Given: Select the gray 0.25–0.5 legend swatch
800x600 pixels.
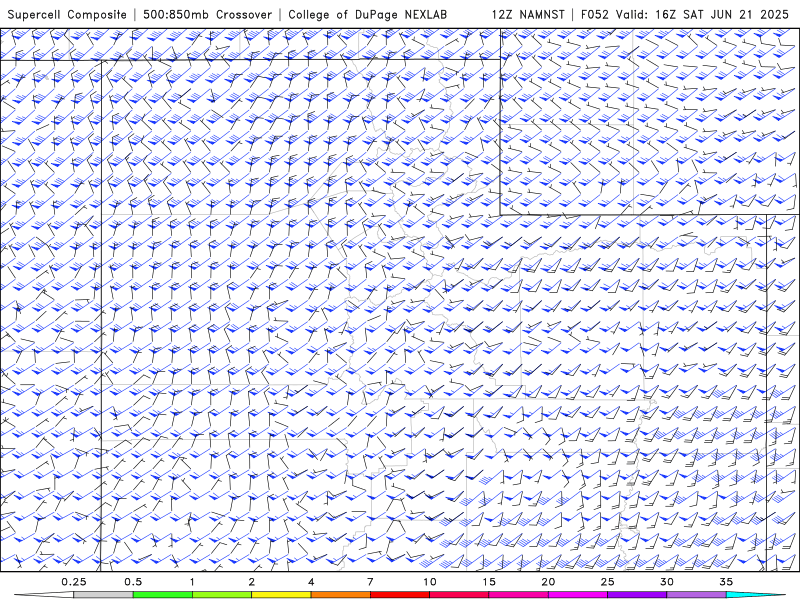Looking at the screenshot, I should tap(103, 595).
